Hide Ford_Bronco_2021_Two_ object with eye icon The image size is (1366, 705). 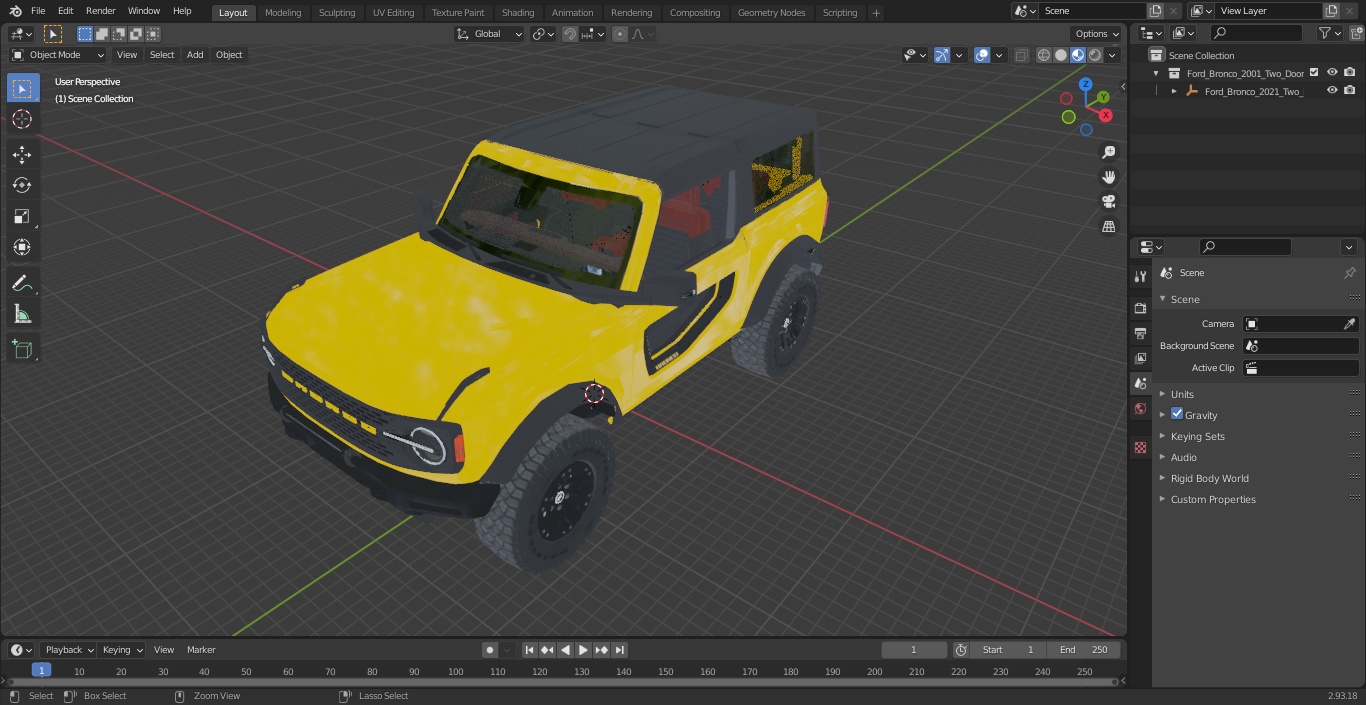coord(1332,91)
